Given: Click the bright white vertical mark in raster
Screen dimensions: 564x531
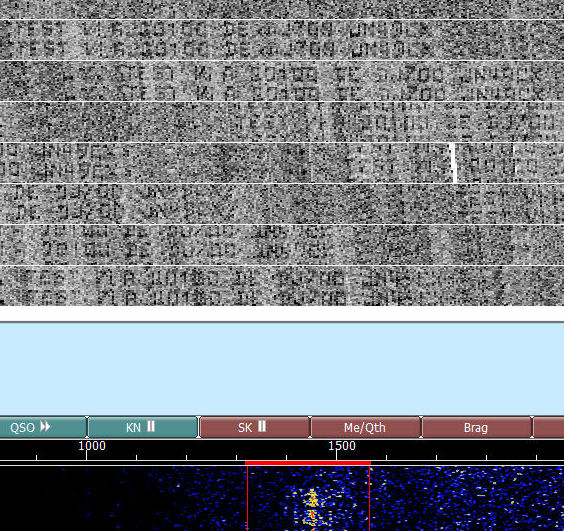Looking at the screenshot, I should [454, 163].
